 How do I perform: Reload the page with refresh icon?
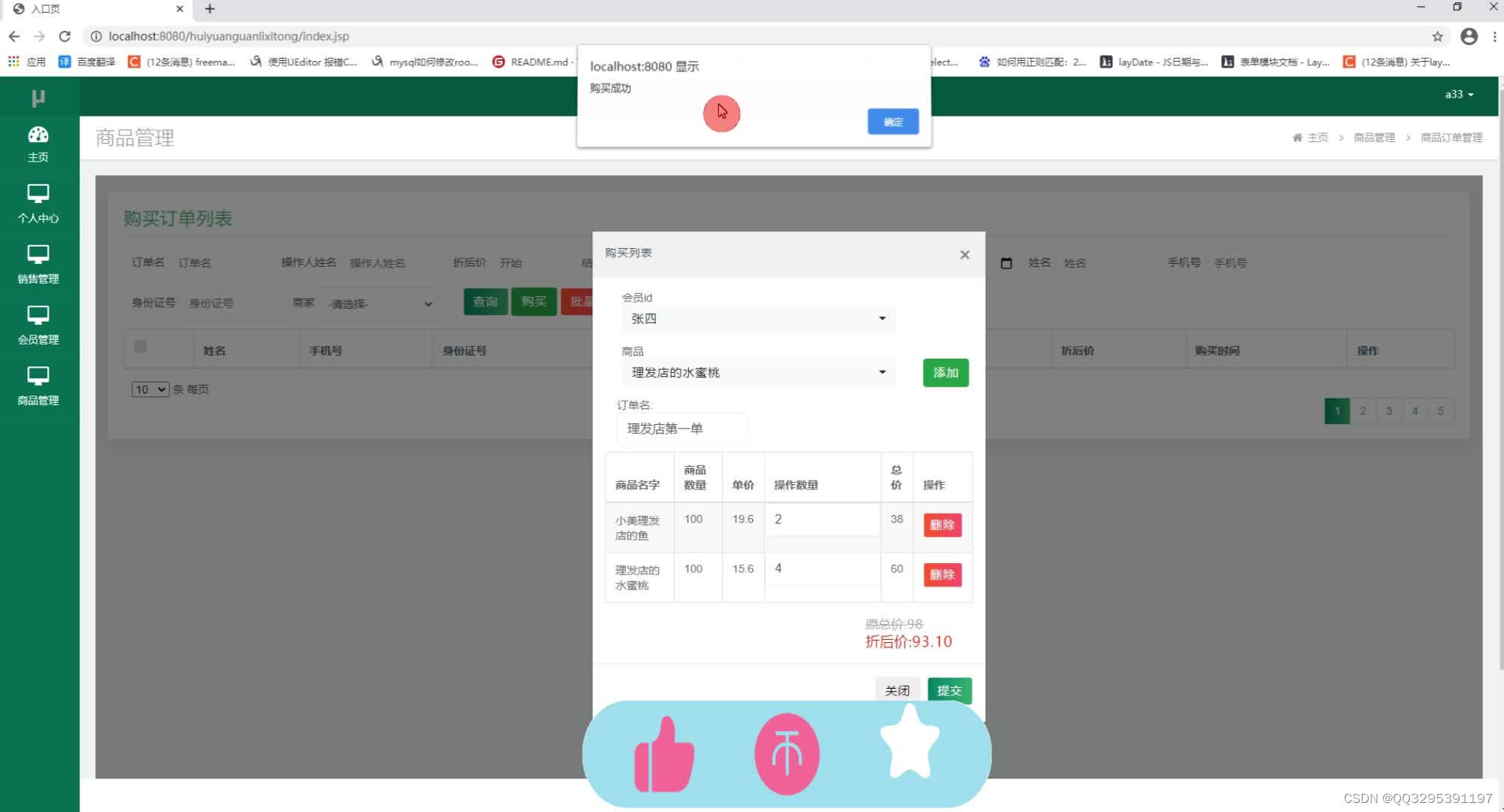click(x=65, y=36)
